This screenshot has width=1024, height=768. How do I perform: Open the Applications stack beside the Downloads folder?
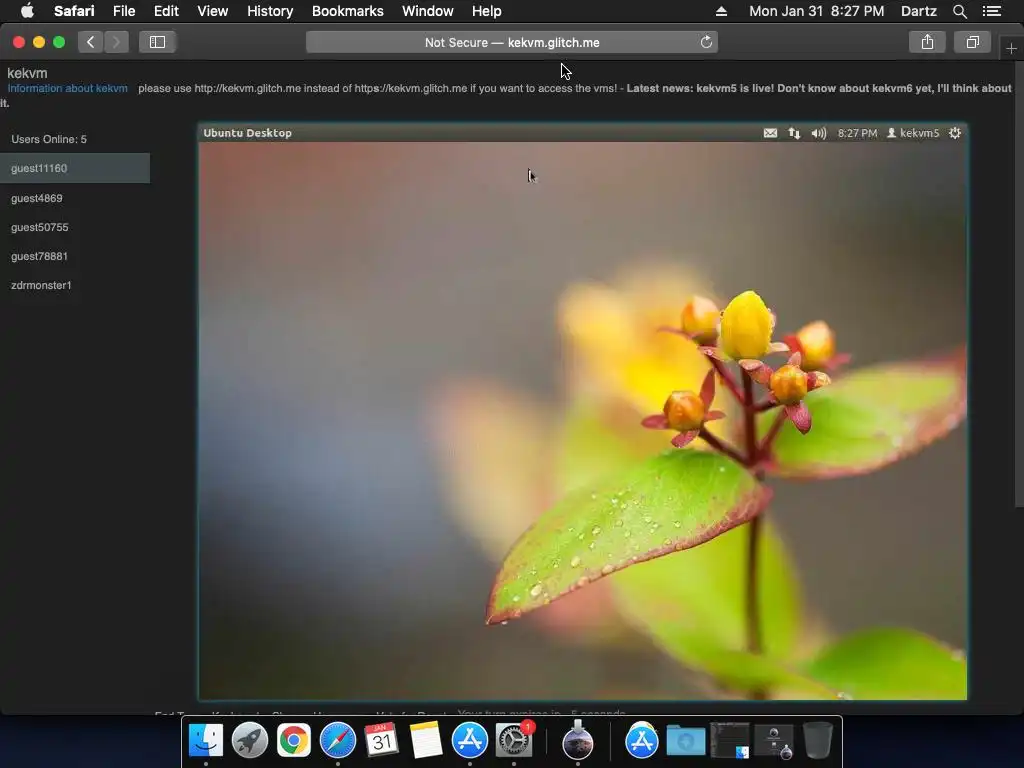click(641, 741)
